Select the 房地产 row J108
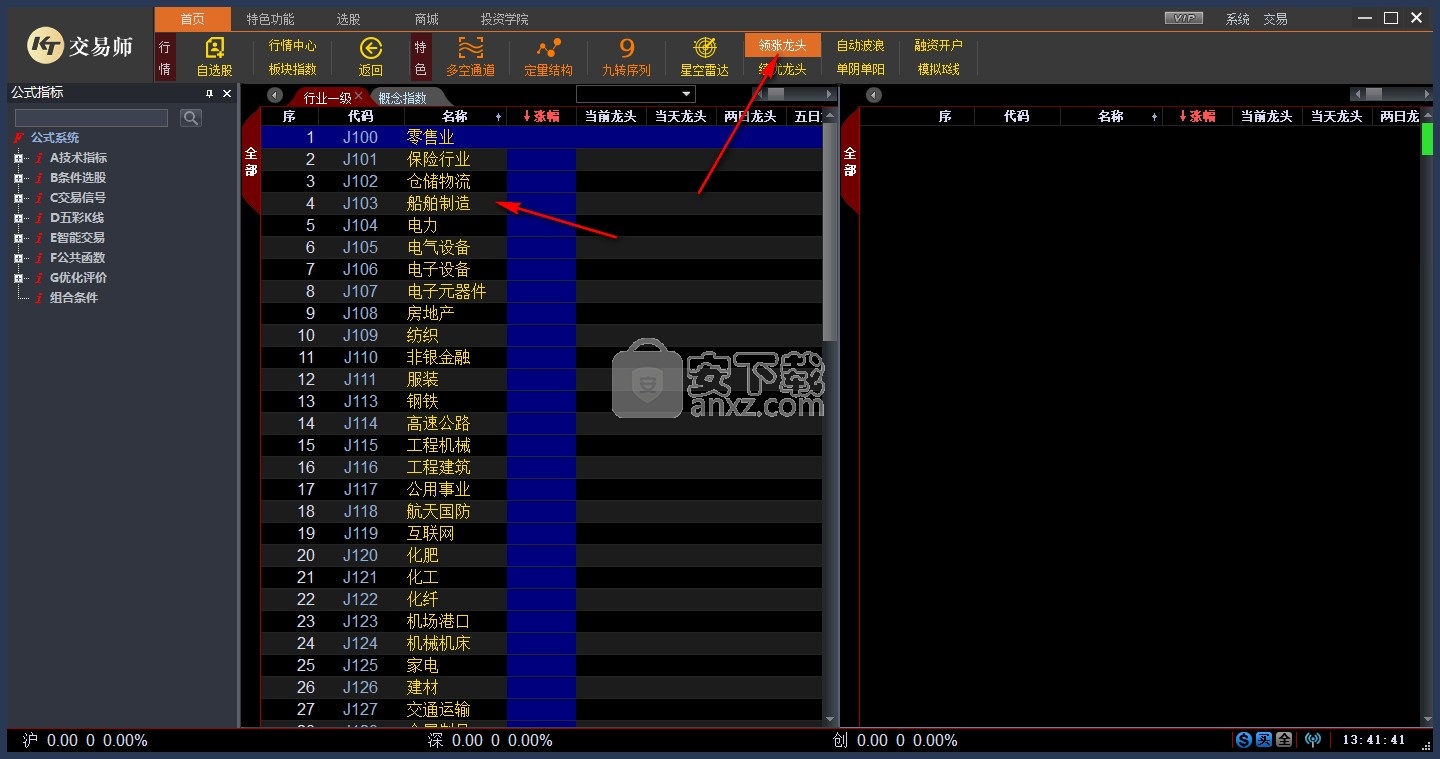The height and width of the screenshot is (759, 1440). point(542,313)
